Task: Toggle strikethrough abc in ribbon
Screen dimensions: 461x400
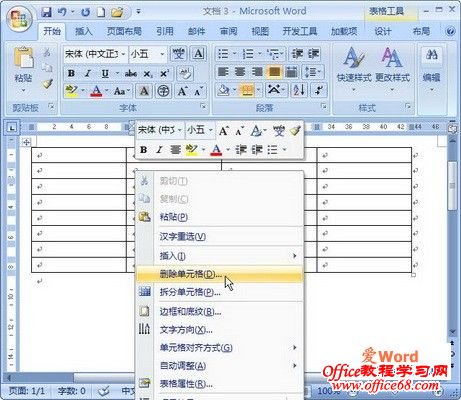Action: [131, 73]
